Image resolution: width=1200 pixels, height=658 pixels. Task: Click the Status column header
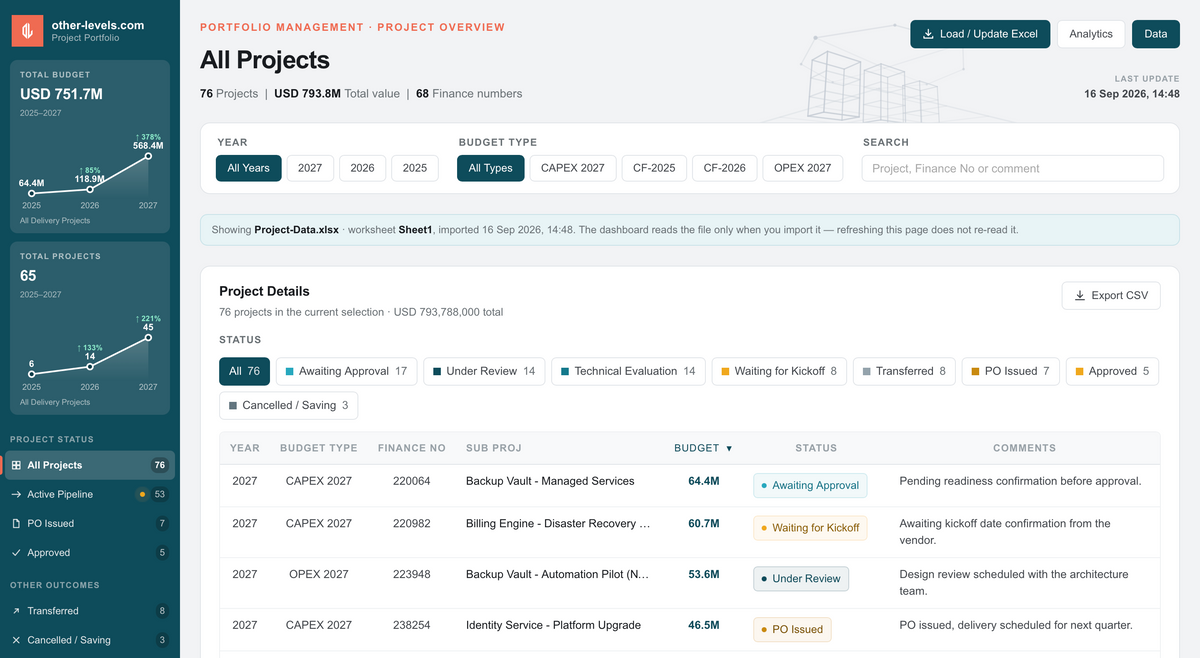(816, 448)
